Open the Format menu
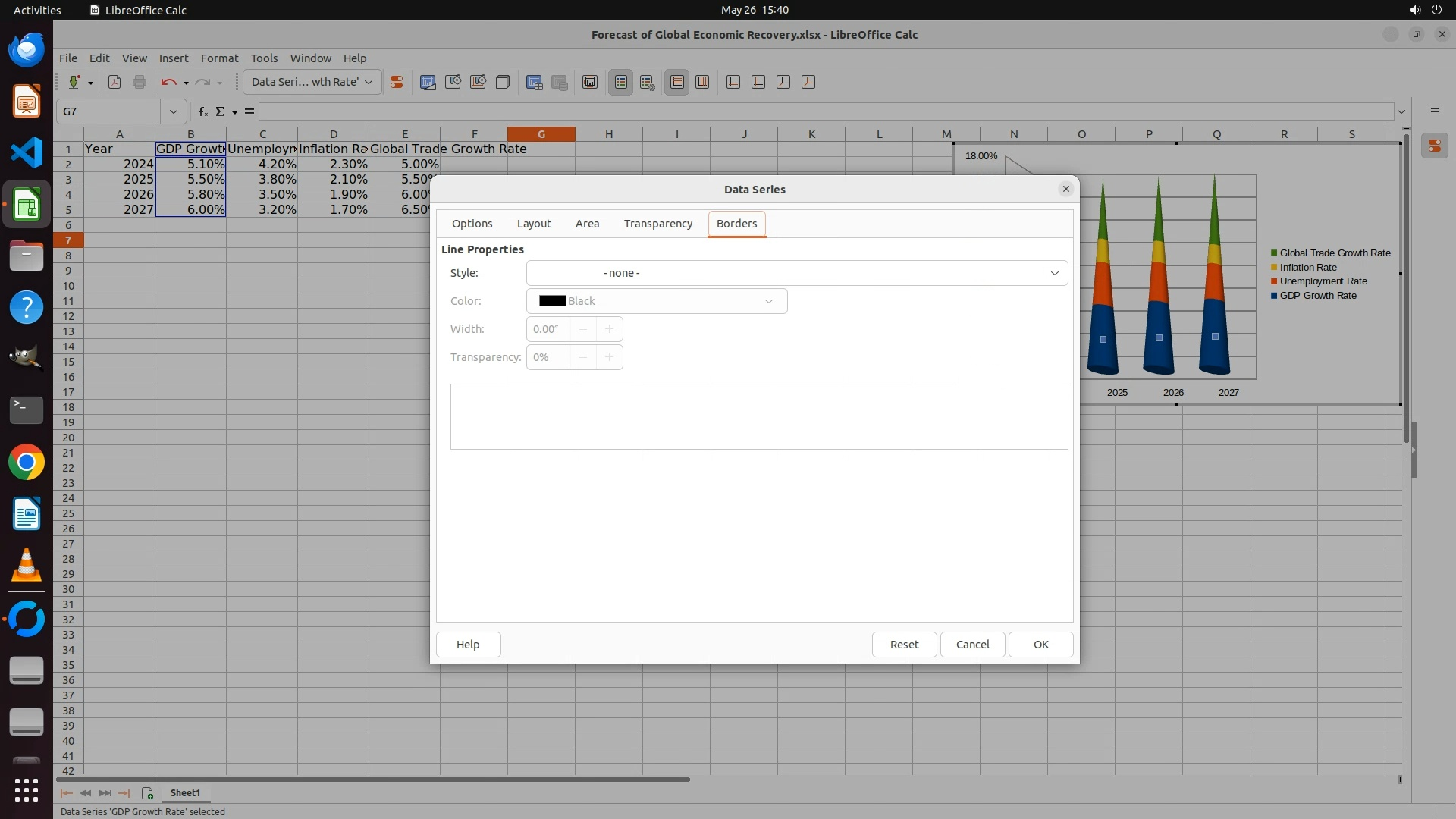 coord(219,58)
